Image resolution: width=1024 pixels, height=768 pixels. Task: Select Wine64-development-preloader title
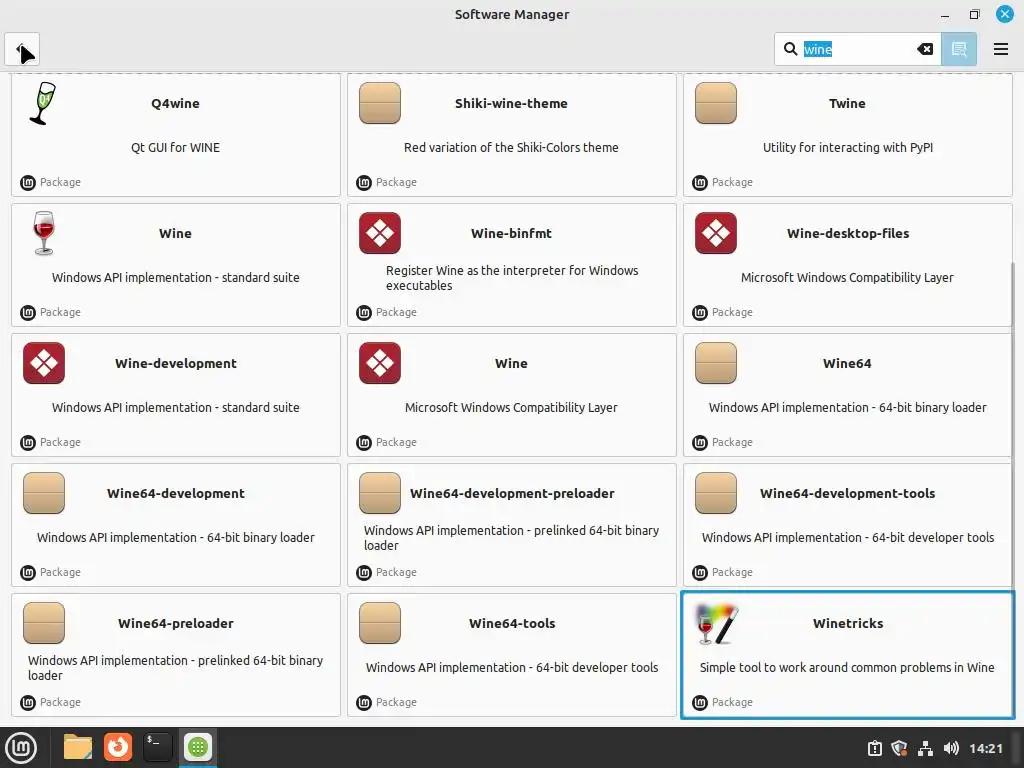point(512,493)
